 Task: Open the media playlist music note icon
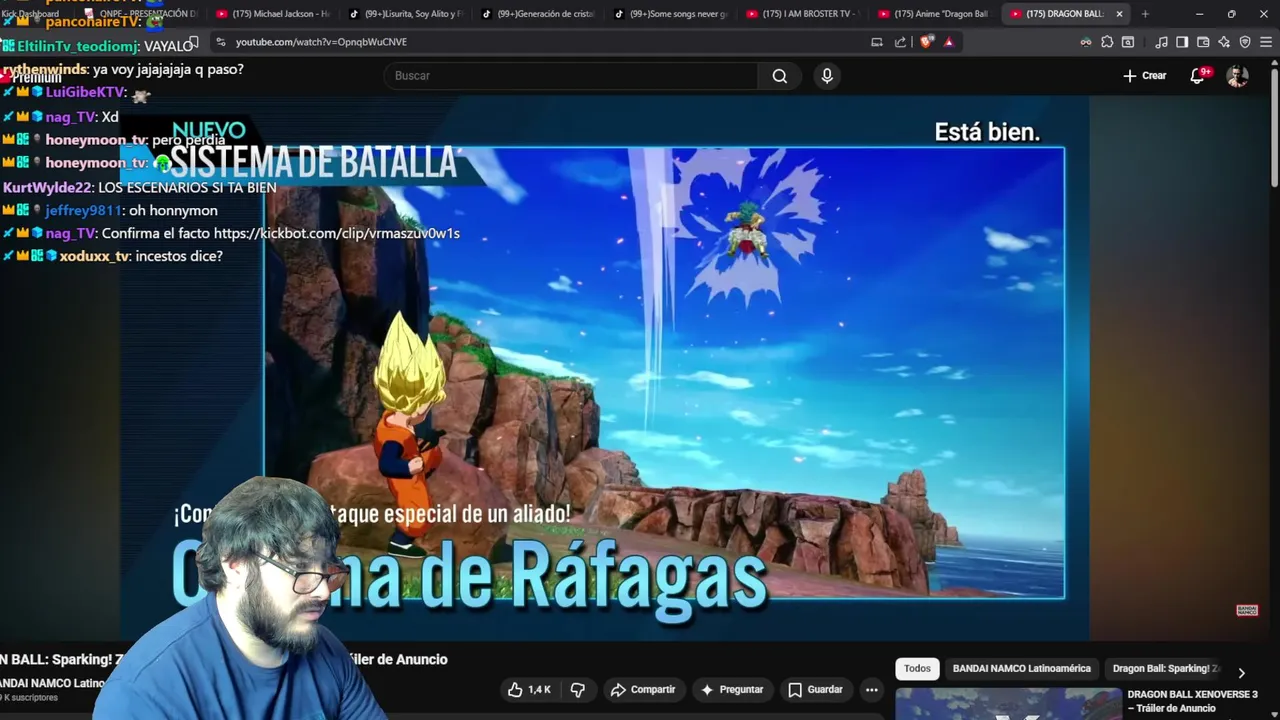click(1161, 42)
